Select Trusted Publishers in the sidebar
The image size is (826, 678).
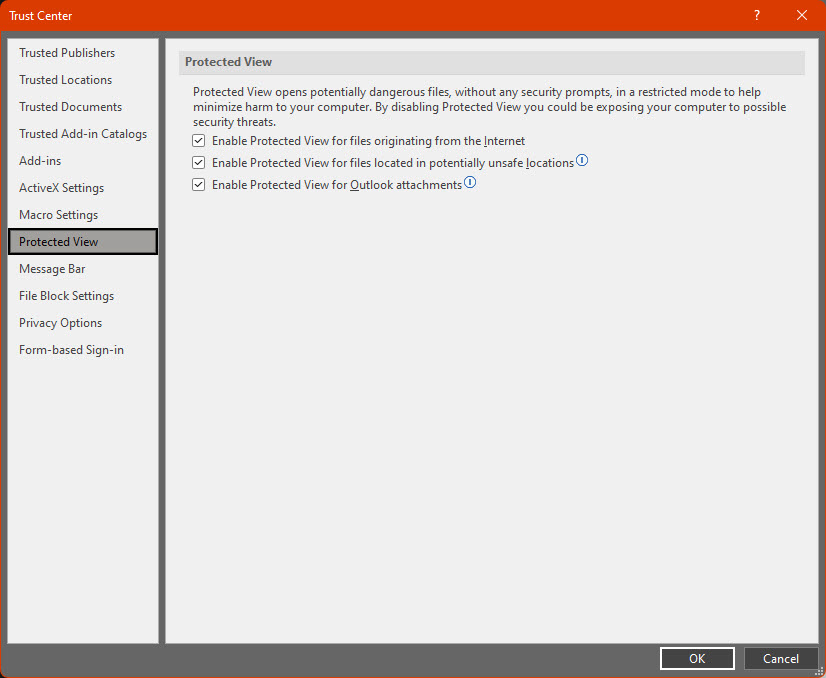click(67, 52)
